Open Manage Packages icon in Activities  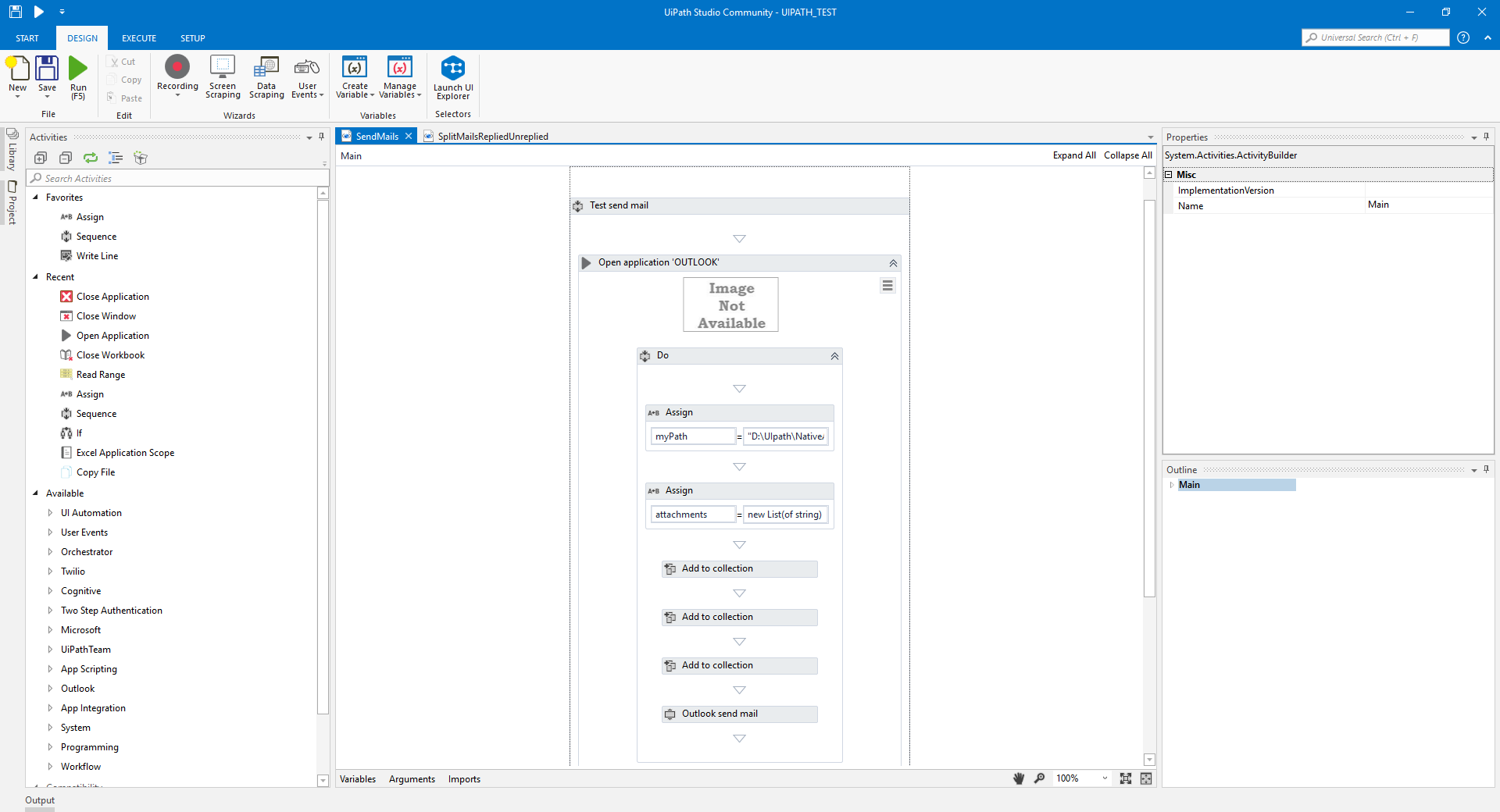tap(141, 158)
